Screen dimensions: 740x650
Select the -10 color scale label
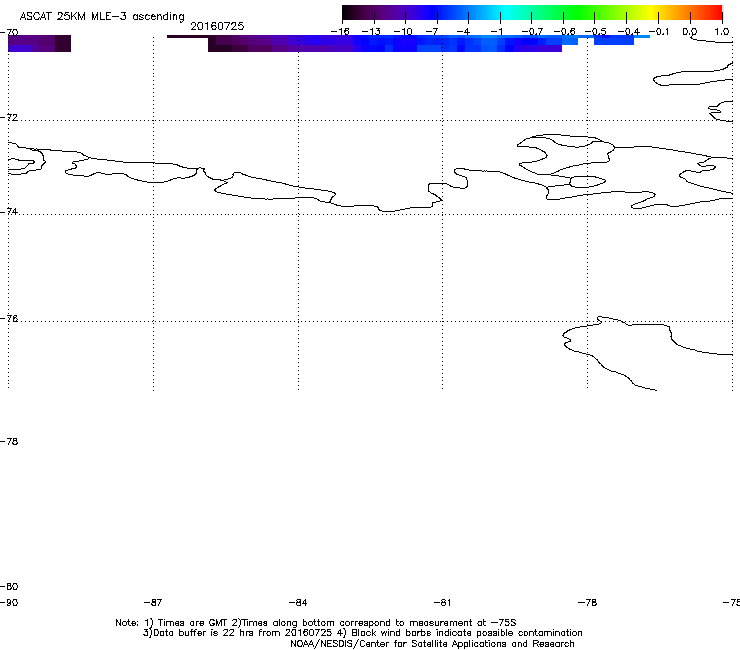pos(403,32)
